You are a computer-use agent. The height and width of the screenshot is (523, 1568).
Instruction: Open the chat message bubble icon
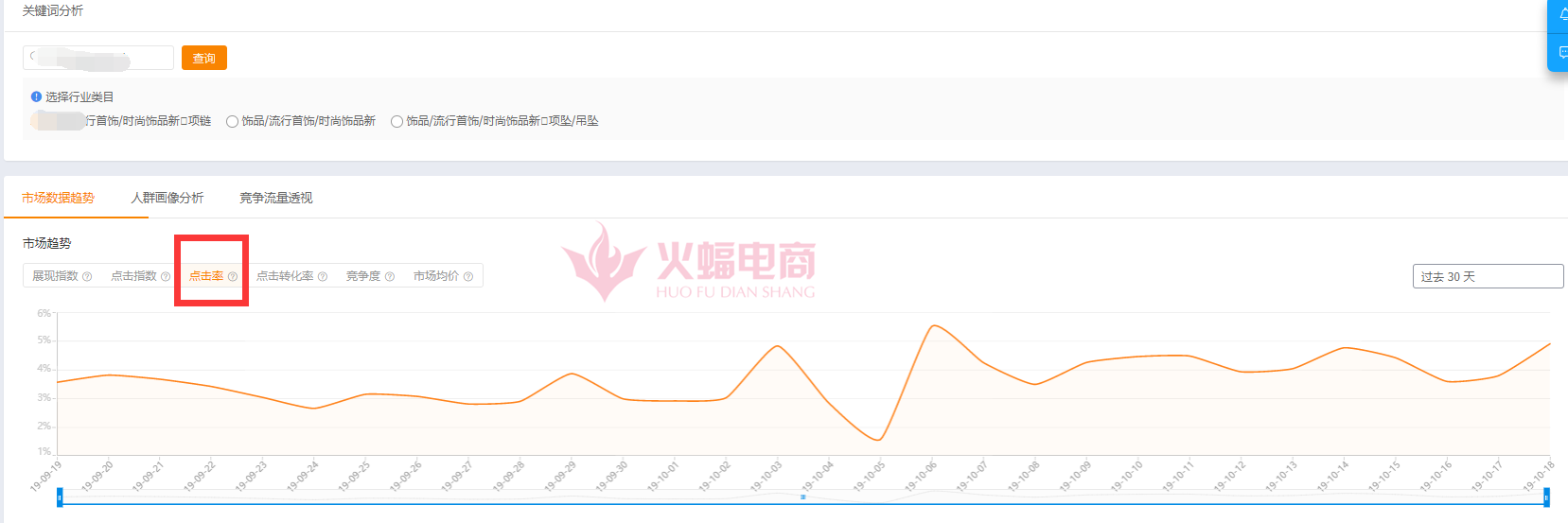pyautogui.click(x=1562, y=52)
